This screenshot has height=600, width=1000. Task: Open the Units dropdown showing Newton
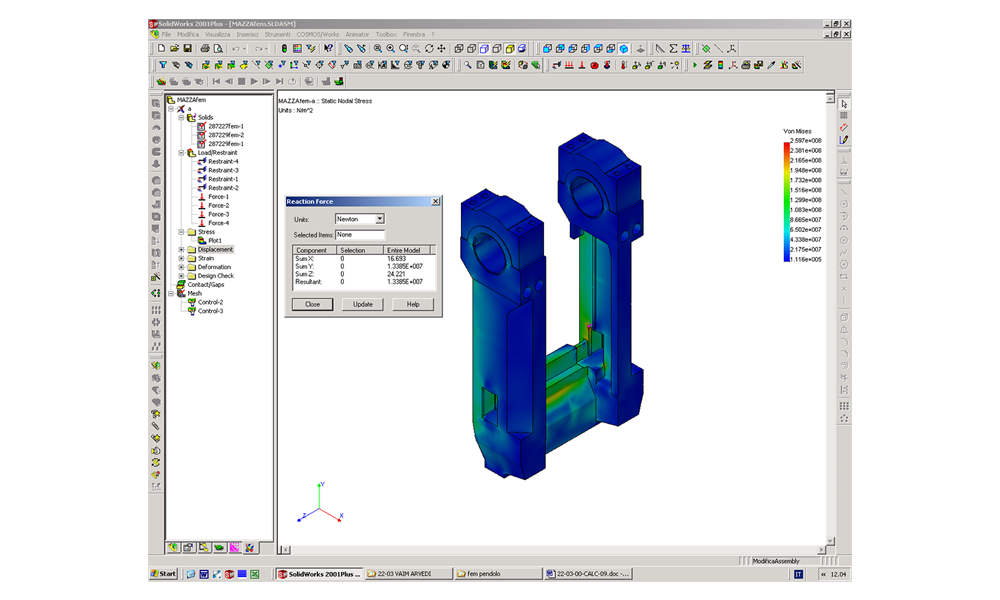[379, 219]
